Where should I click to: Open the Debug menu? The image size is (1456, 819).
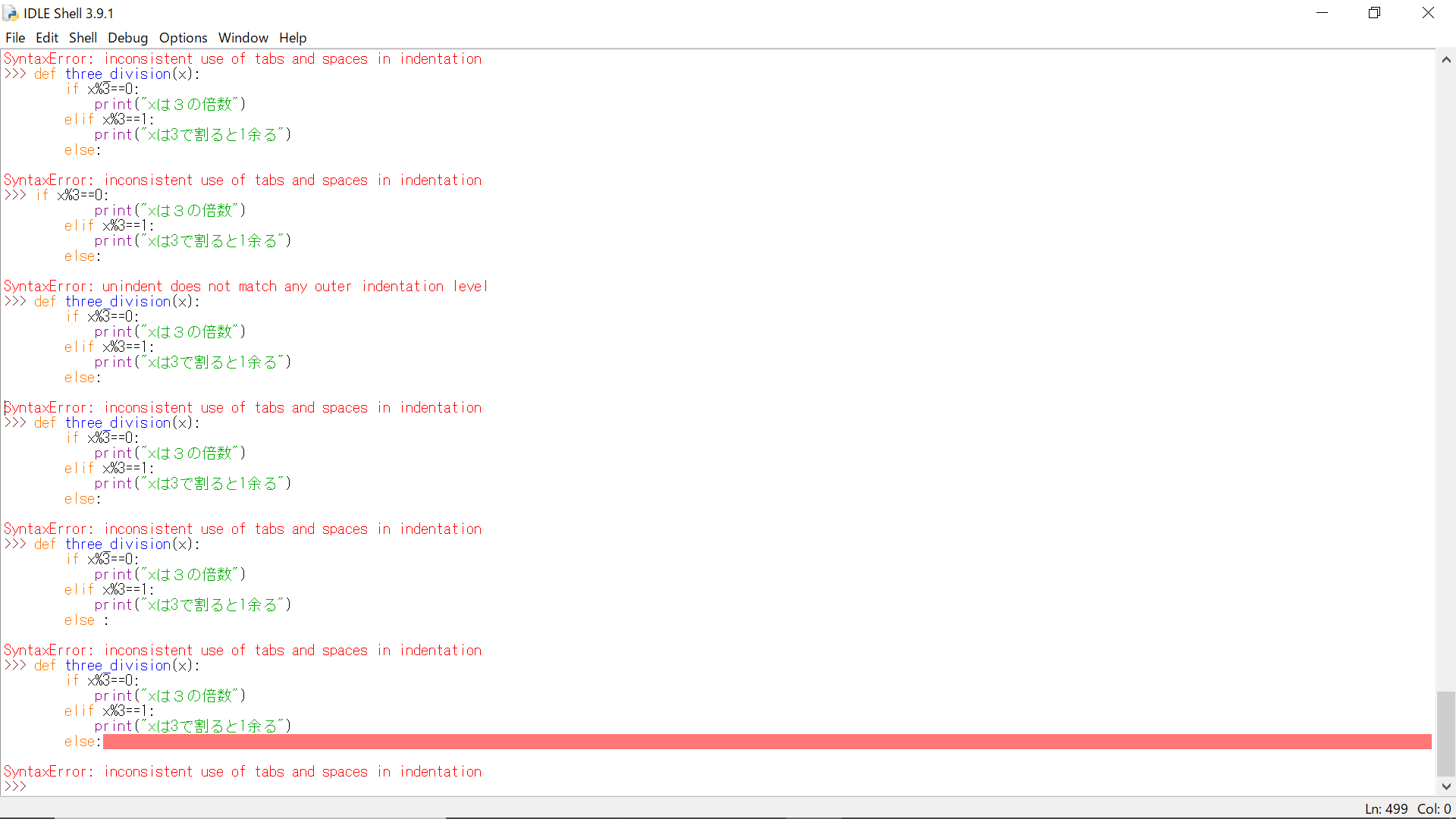[x=127, y=38]
